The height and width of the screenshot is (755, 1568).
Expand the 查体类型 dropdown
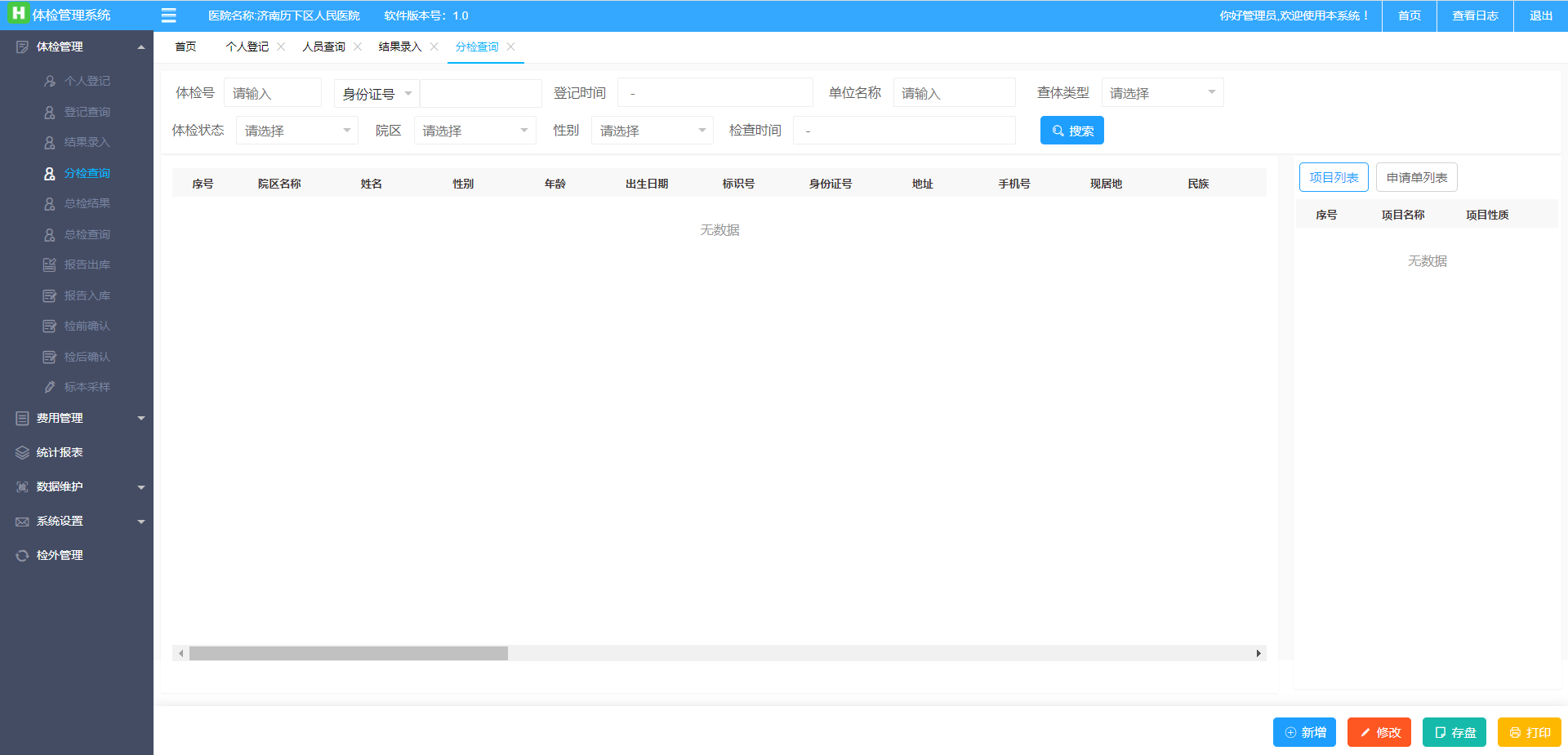click(x=1161, y=93)
